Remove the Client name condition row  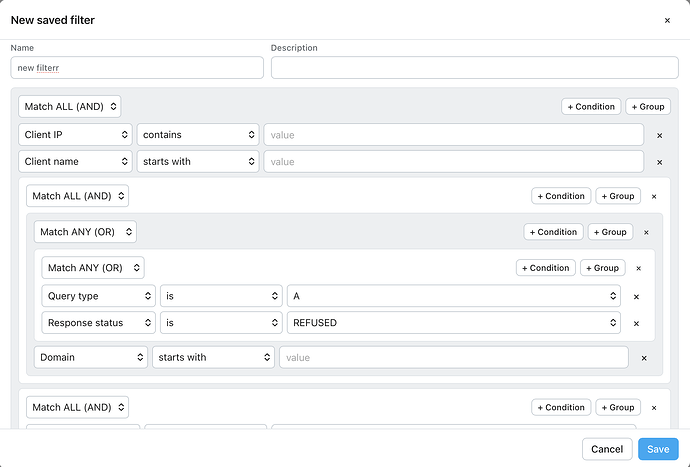659,162
